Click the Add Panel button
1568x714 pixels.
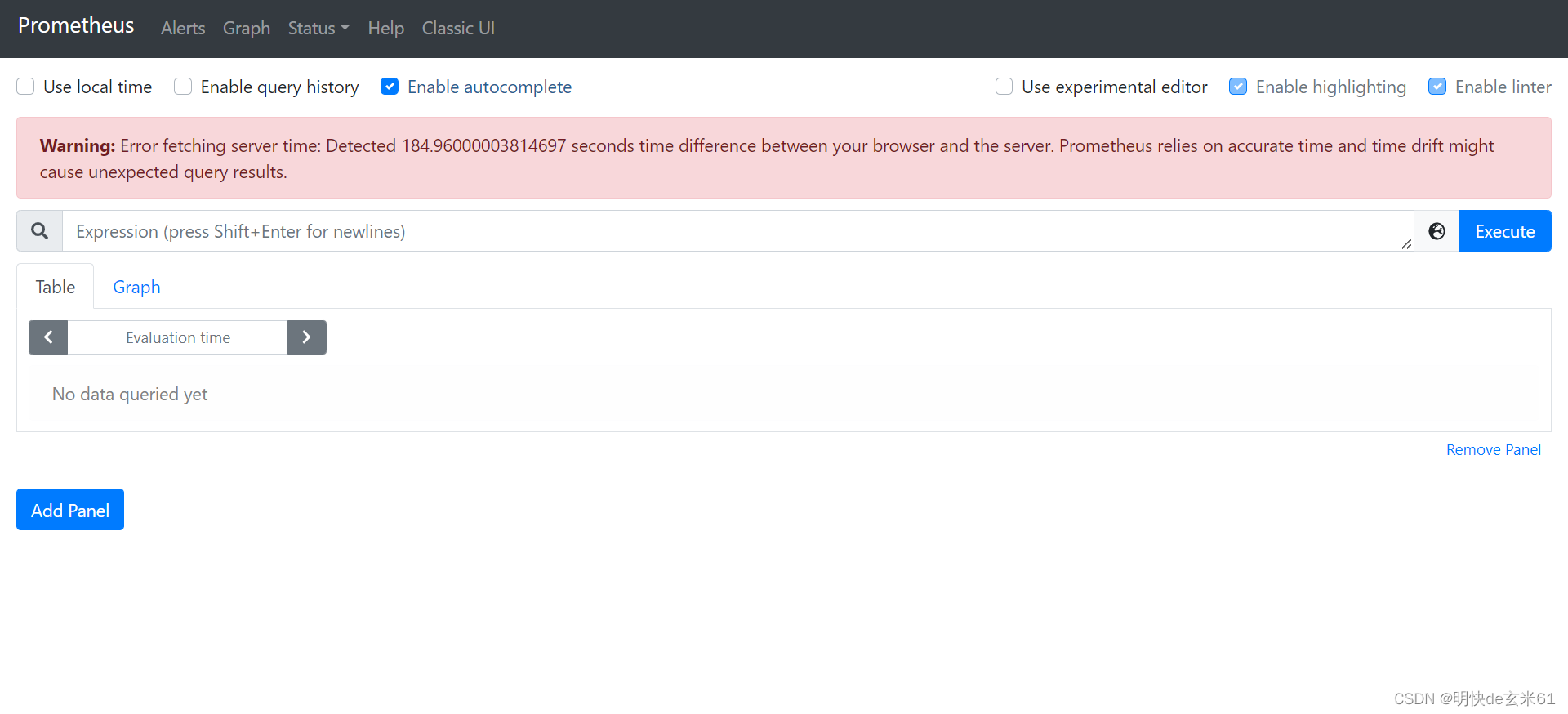pyautogui.click(x=70, y=510)
